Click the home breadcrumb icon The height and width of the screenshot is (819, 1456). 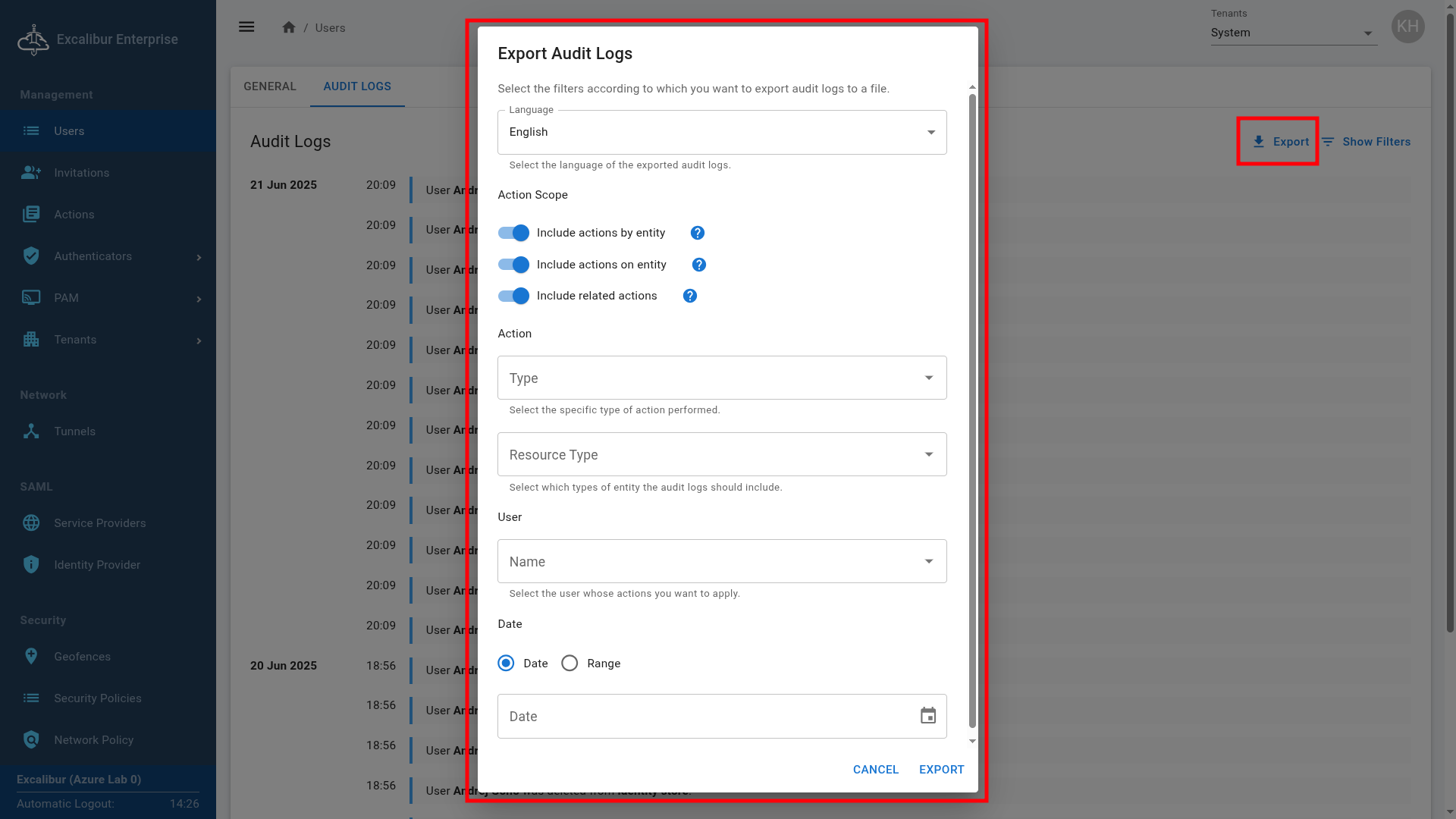[289, 27]
